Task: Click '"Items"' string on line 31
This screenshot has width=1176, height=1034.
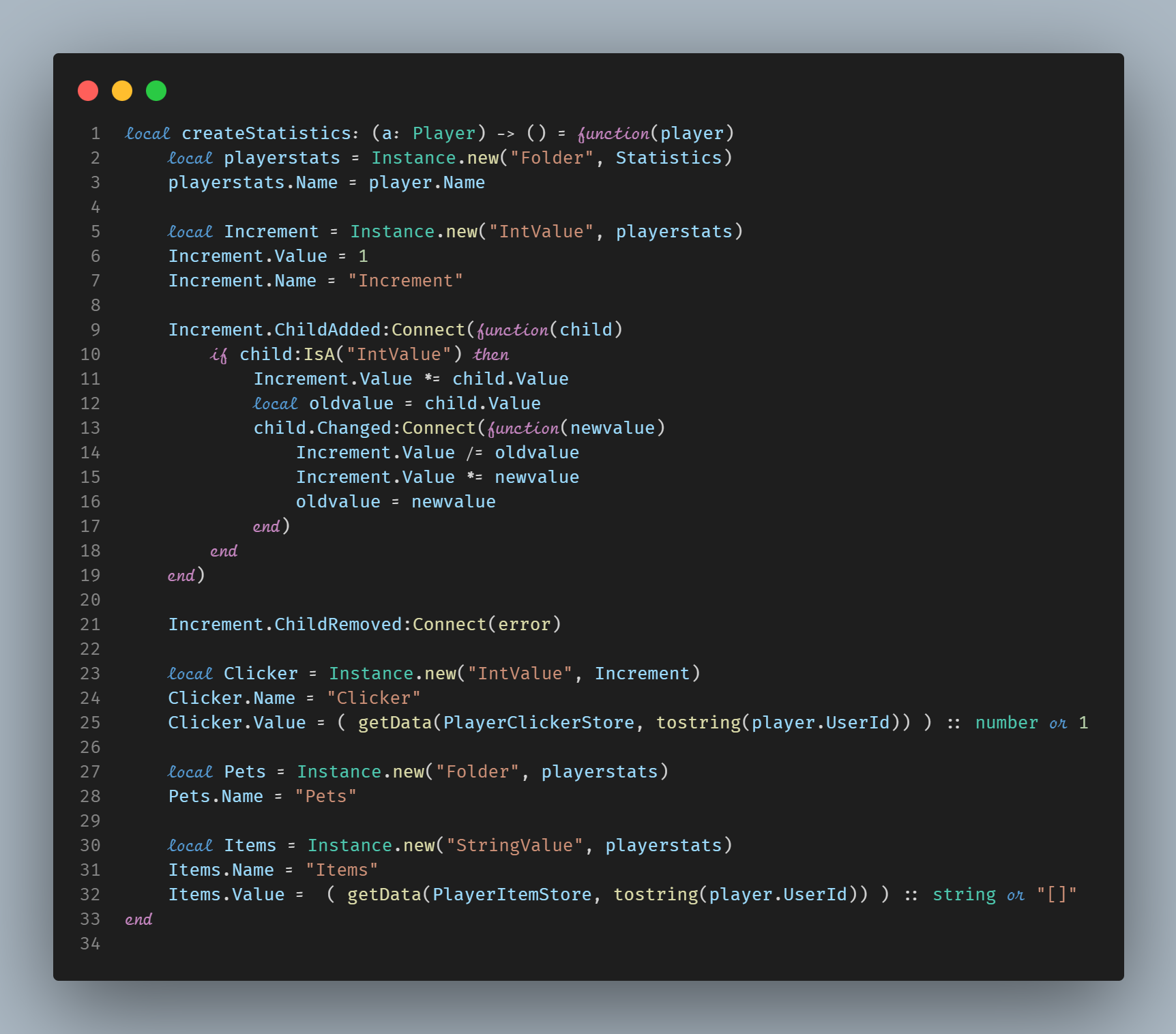Action: [342, 870]
